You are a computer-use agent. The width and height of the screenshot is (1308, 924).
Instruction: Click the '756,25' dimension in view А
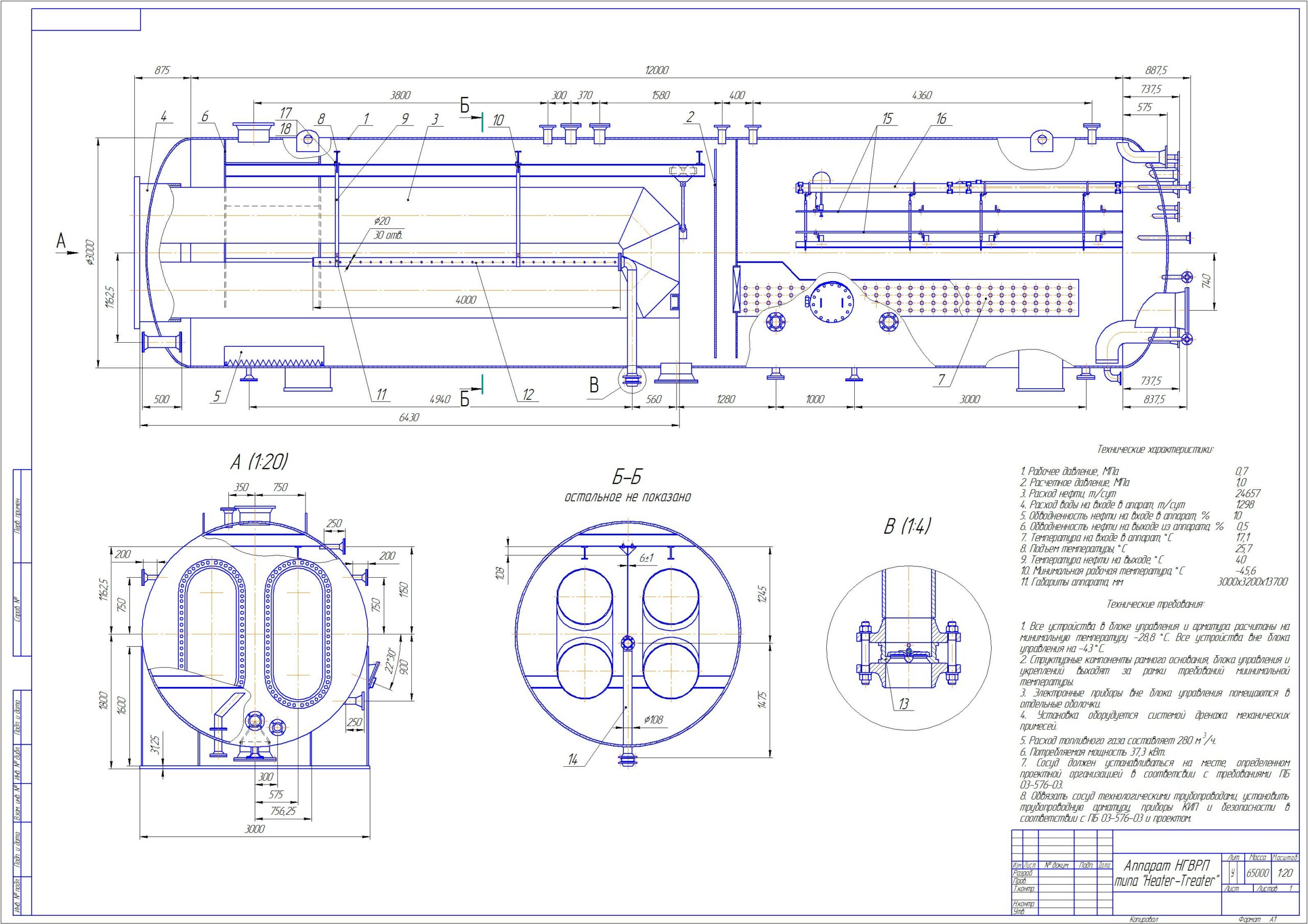pos(283,811)
